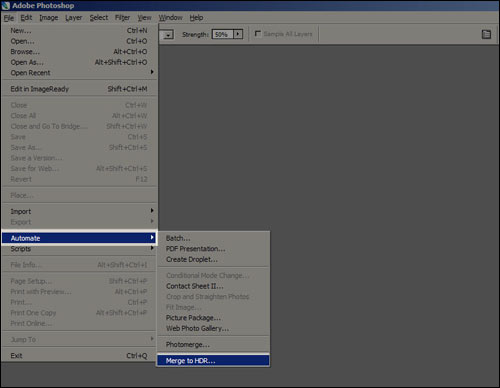The image size is (500, 388).
Task: Click the Photoshop feather icon in title bar
Action: pyautogui.click(x=6, y=5)
